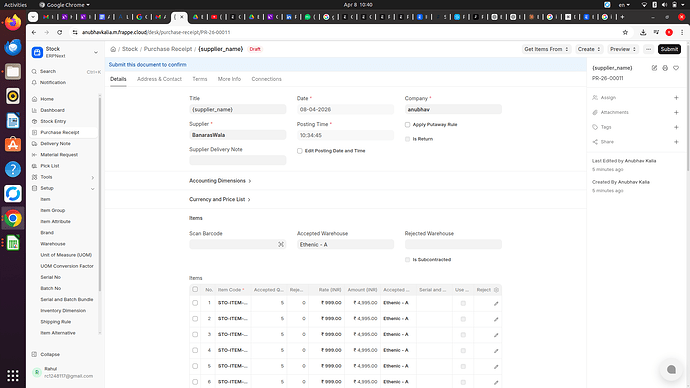Viewport: 690px width, 388px height.
Task: Reload the page in Chrome
Action: point(59,32)
